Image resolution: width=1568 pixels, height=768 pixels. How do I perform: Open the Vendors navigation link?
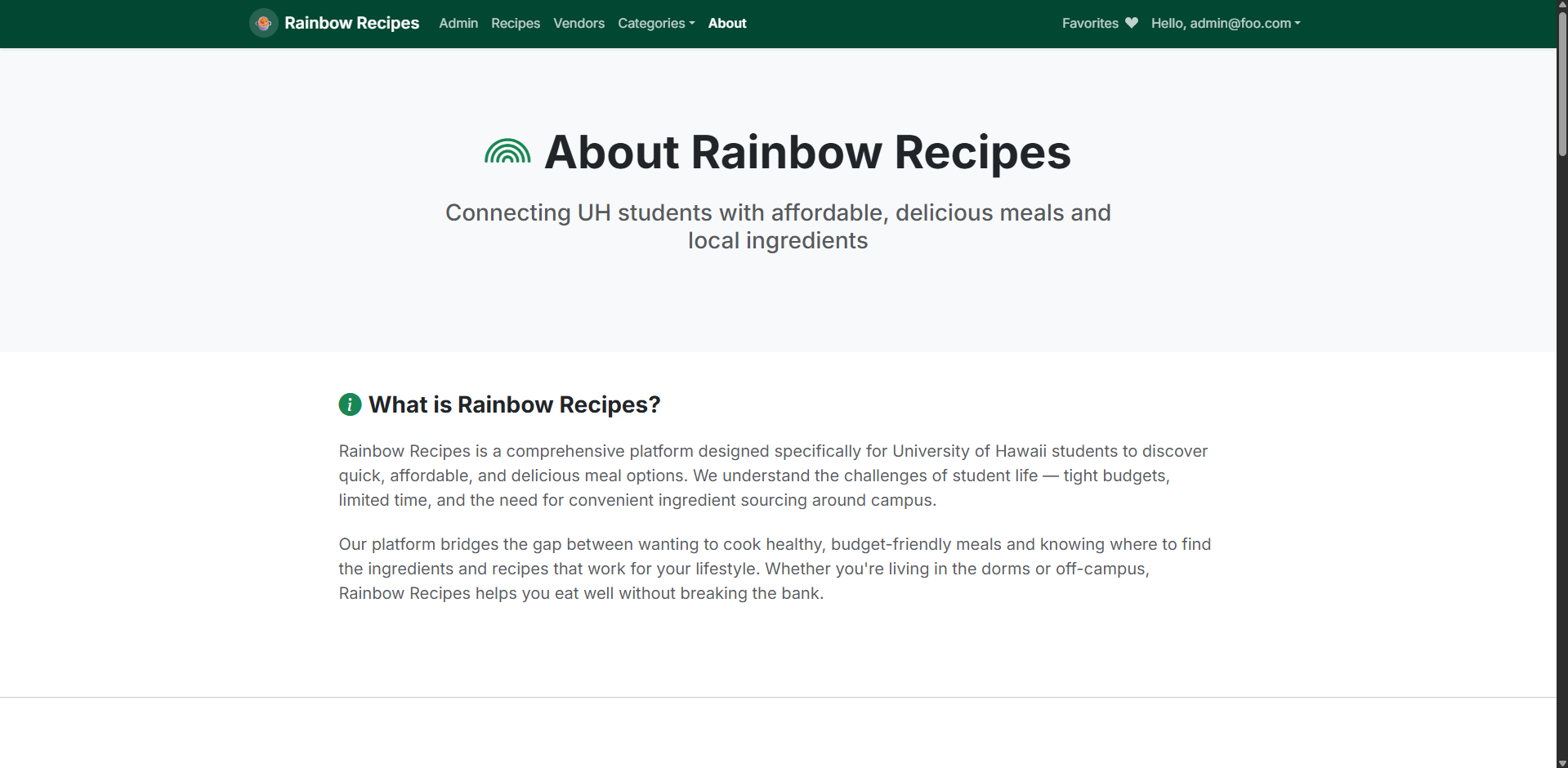(579, 23)
